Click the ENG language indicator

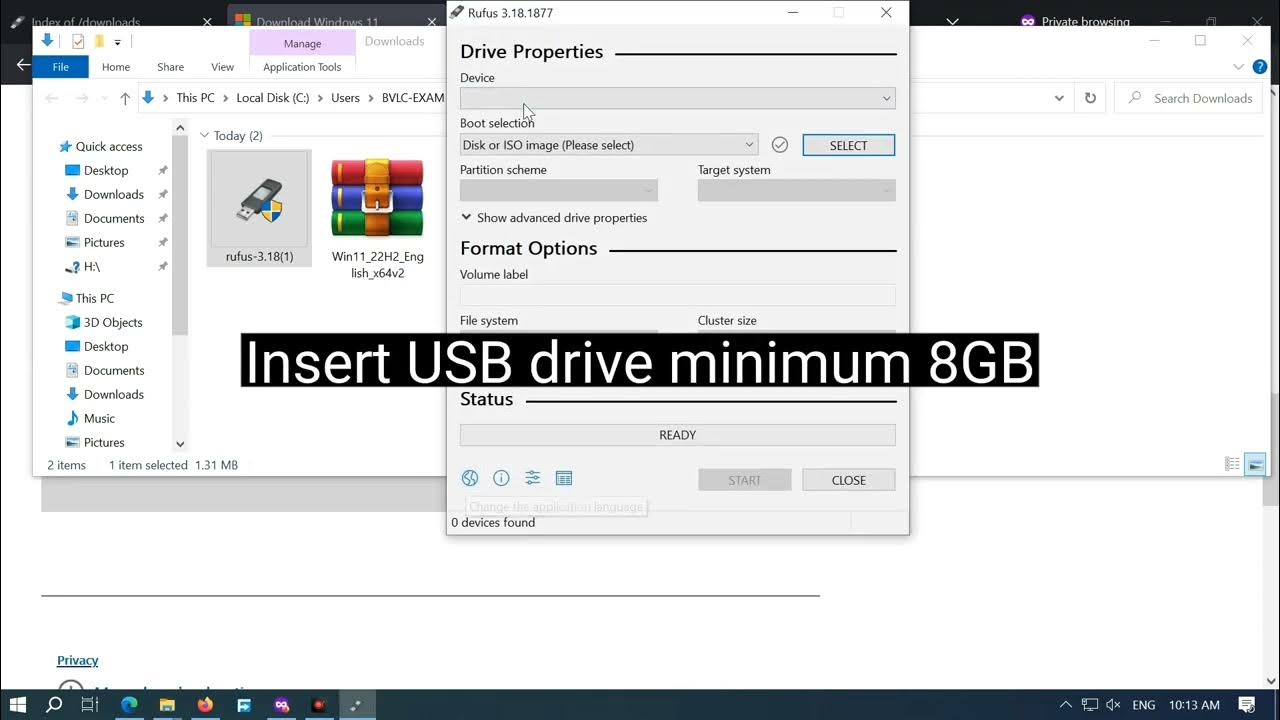[x=1143, y=705]
